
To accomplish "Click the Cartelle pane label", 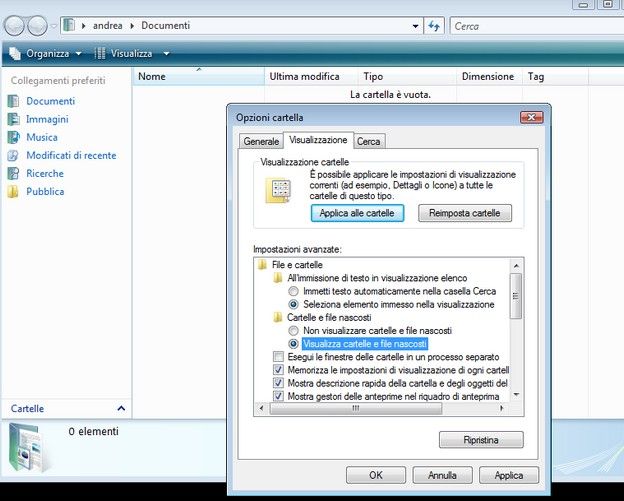I will [x=27, y=409].
